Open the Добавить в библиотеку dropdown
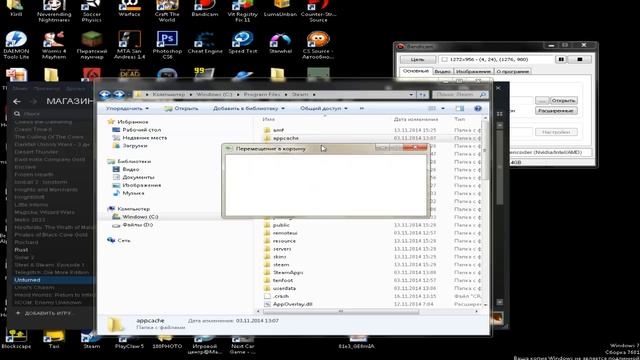Screen dimensions: 640x360 pos(249,109)
